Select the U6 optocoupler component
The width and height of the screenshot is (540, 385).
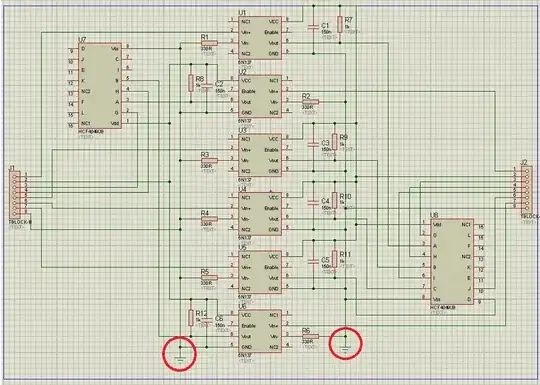[x=260, y=331]
